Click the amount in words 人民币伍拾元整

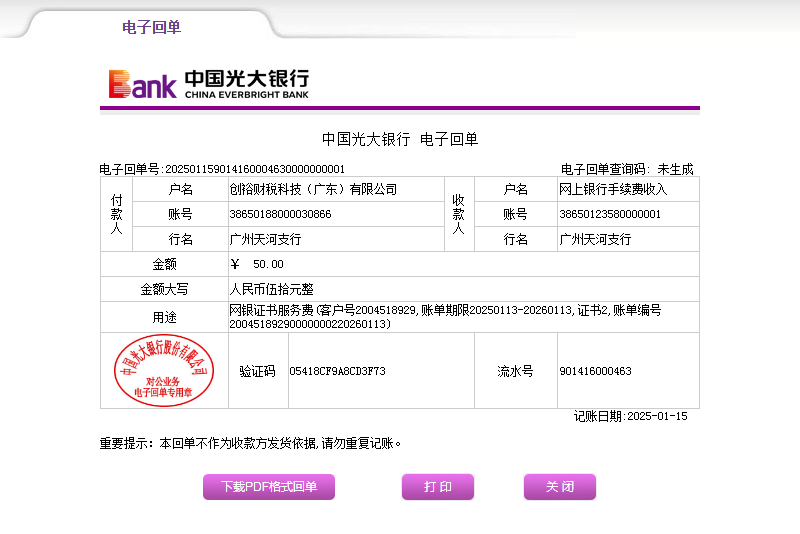coord(272,289)
